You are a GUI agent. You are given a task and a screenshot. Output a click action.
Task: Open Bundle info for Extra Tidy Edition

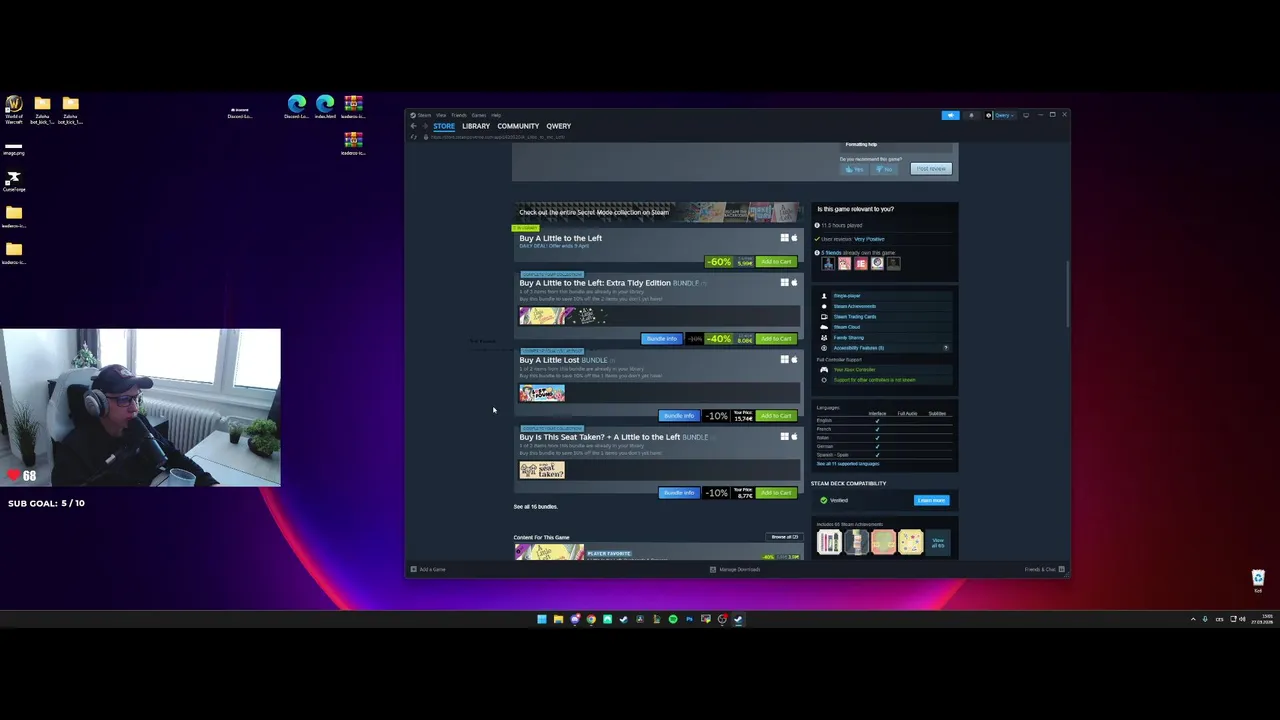pos(661,339)
